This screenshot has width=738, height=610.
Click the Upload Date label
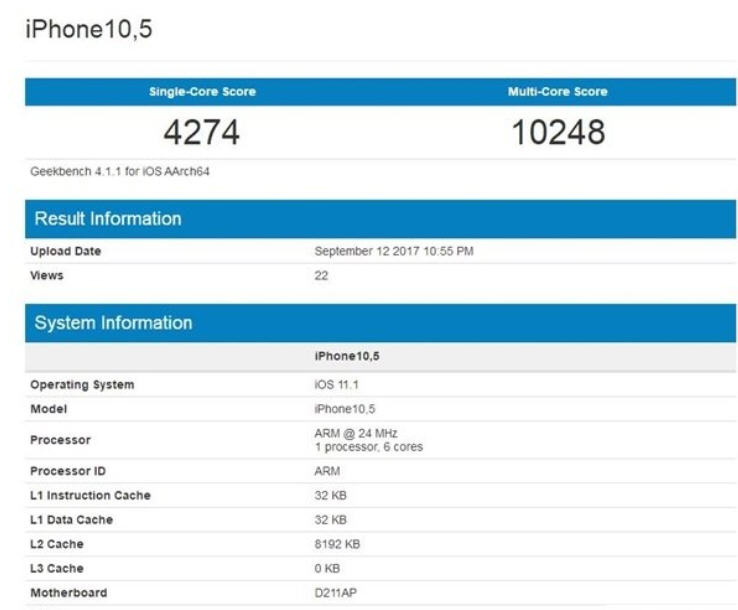click(65, 251)
